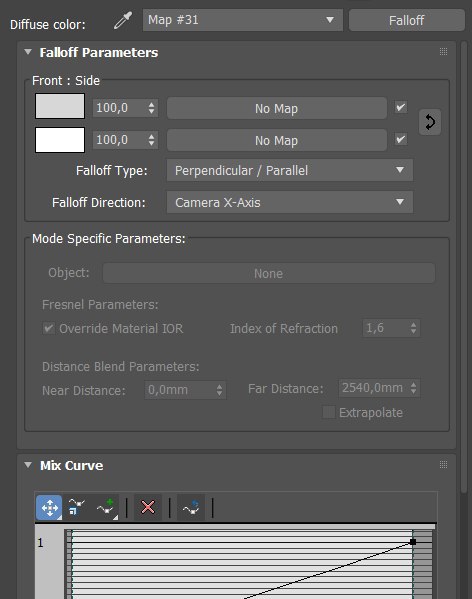Open the light gray front color swatch
The width and height of the screenshot is (472, 599).
point(60,106)
